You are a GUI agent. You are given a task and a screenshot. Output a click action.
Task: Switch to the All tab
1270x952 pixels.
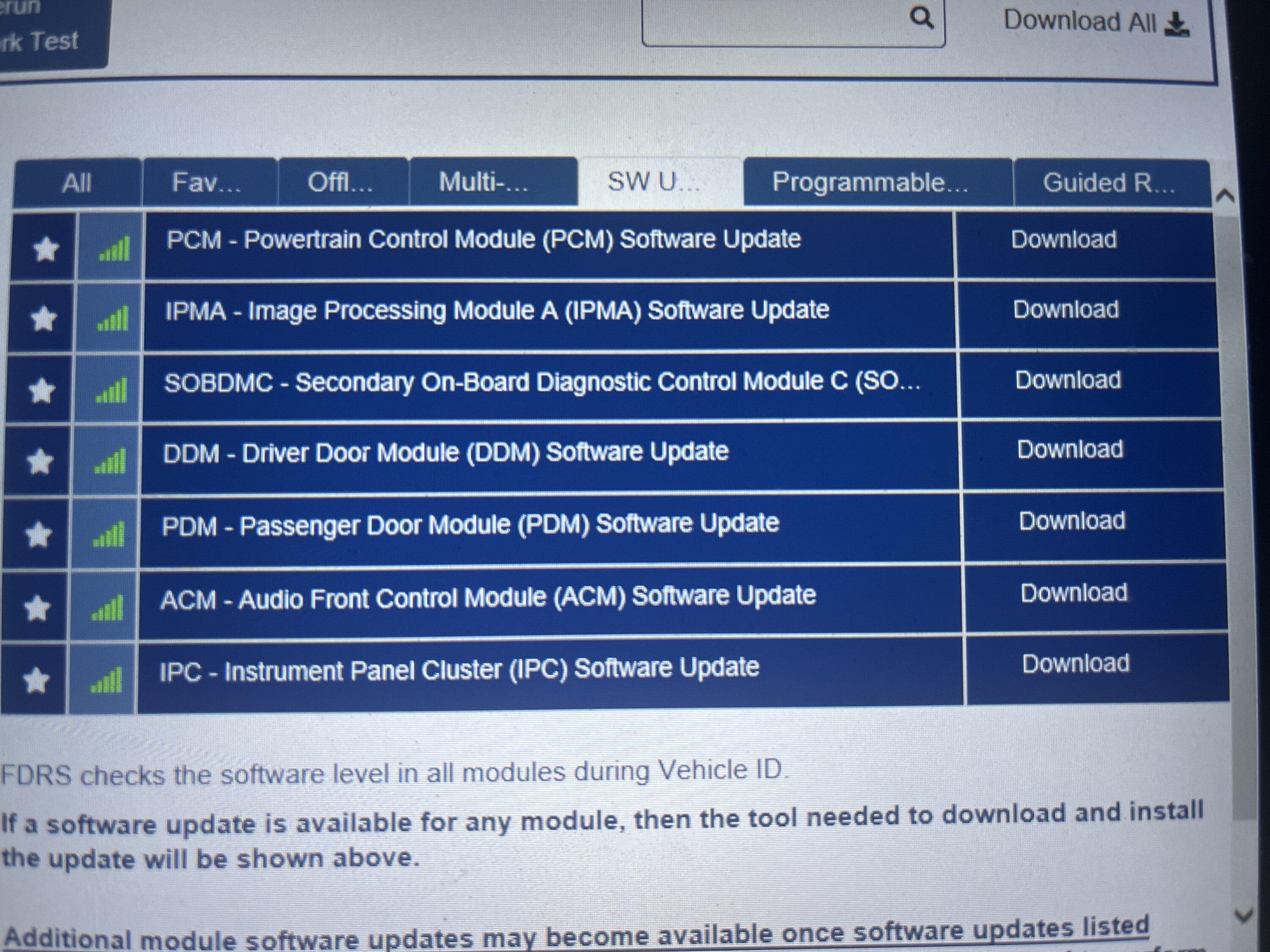click(77, 183)
